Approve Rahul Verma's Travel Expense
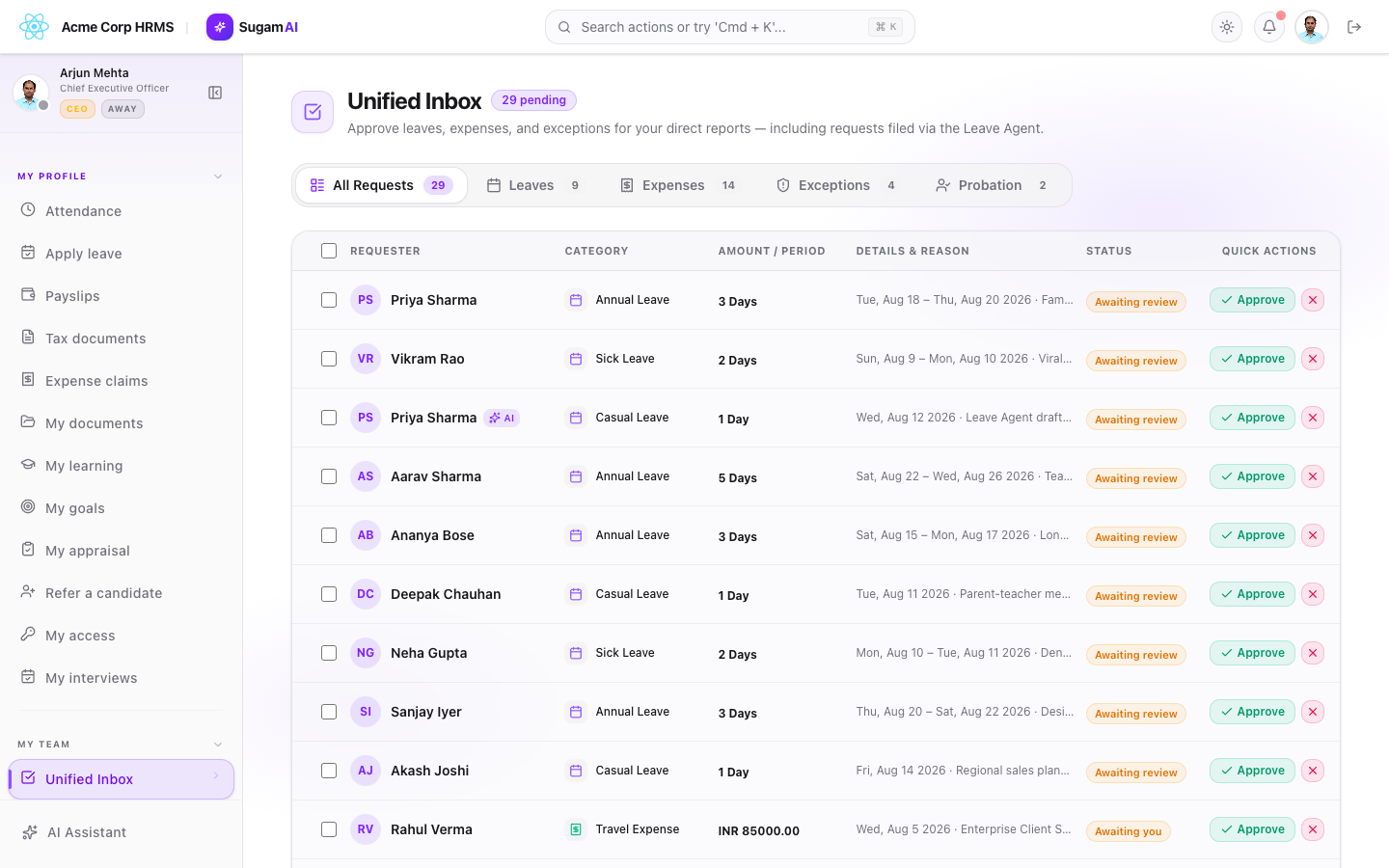The image size is (1389, 868). 1252,829
